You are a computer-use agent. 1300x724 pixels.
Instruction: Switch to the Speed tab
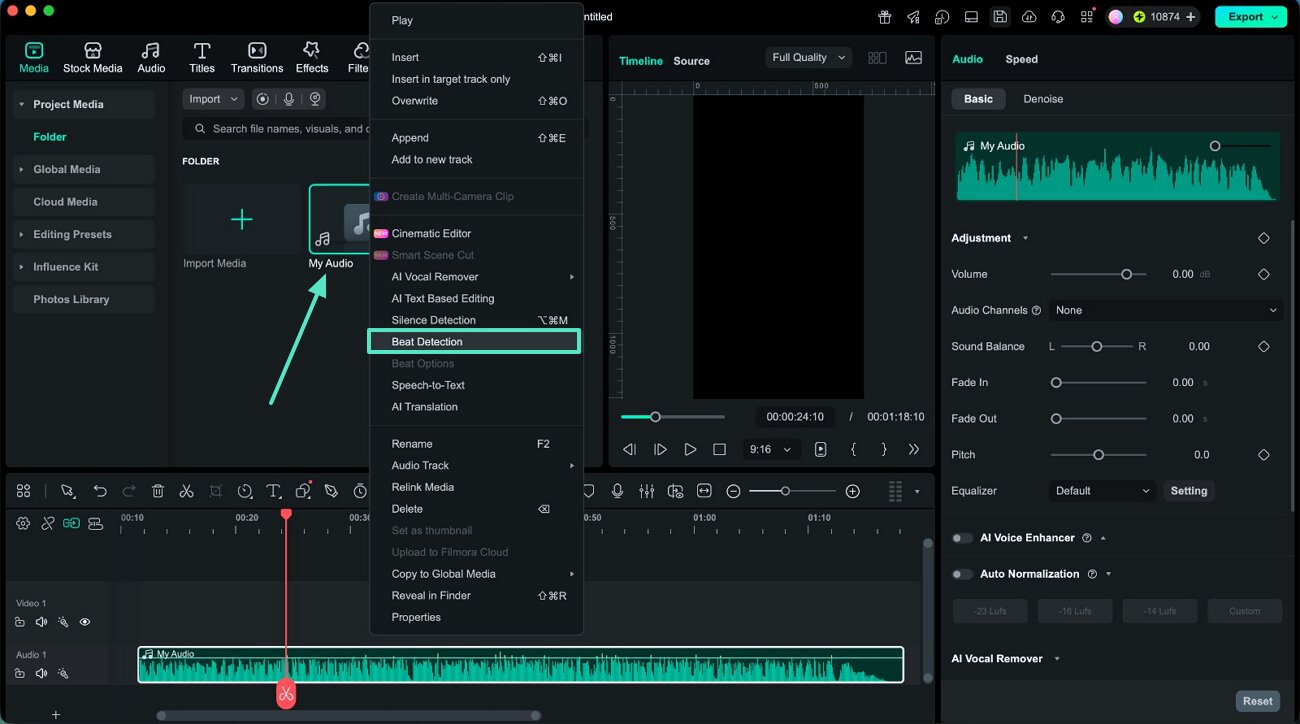click(x=1021, y=59)
